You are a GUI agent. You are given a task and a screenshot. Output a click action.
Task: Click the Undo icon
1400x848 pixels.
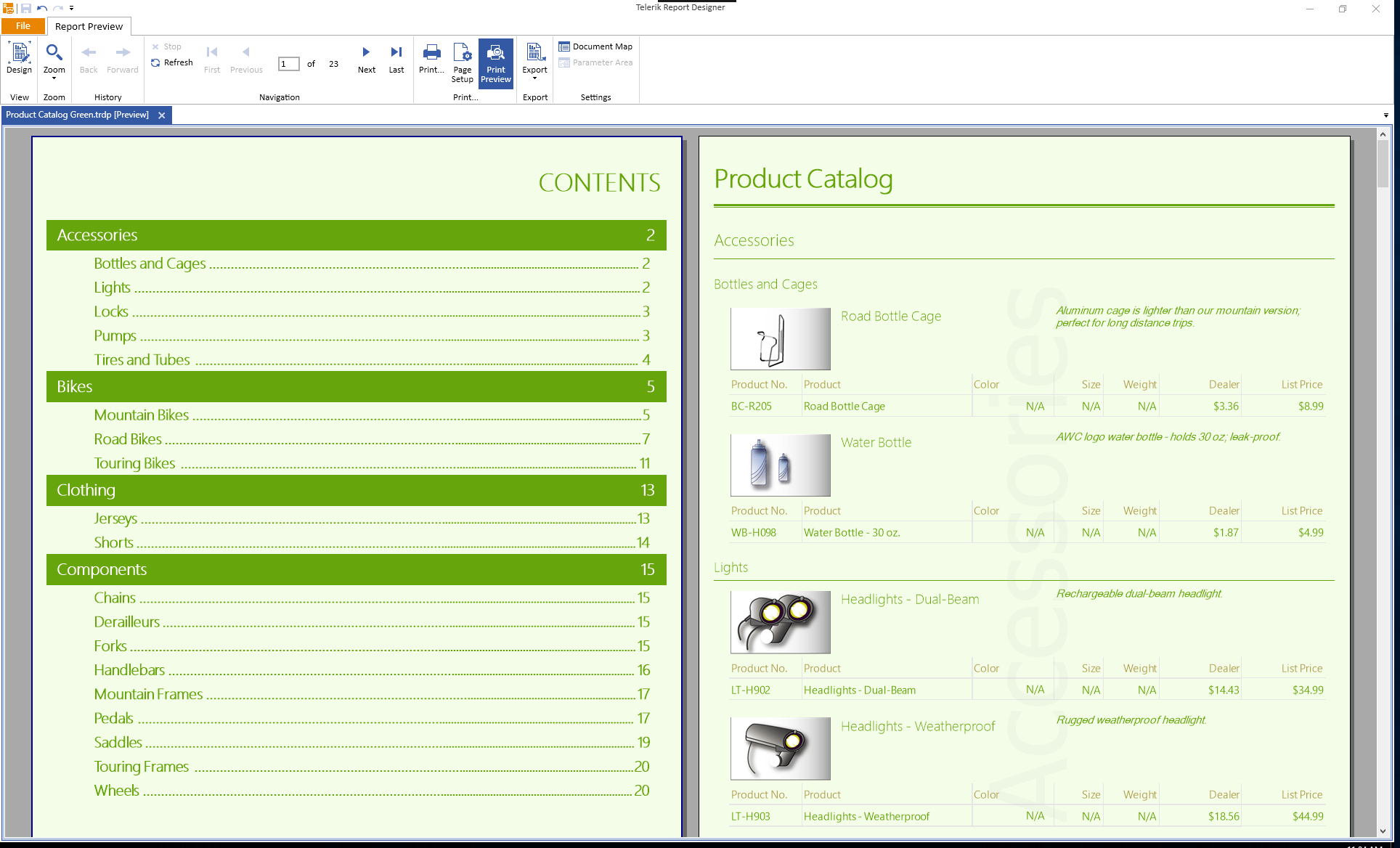[42, 7]
